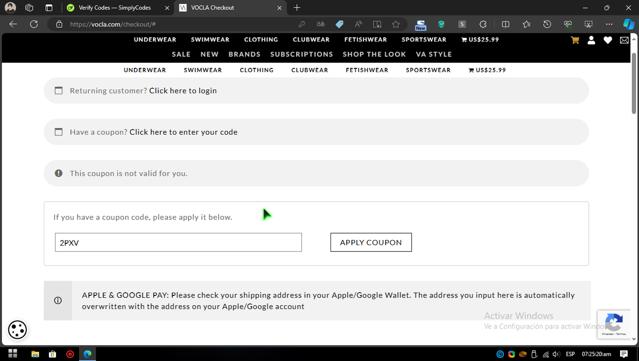Screen dimensions: 639x361
Task: Open the green shield extension icon
Action: coord(441,24)
